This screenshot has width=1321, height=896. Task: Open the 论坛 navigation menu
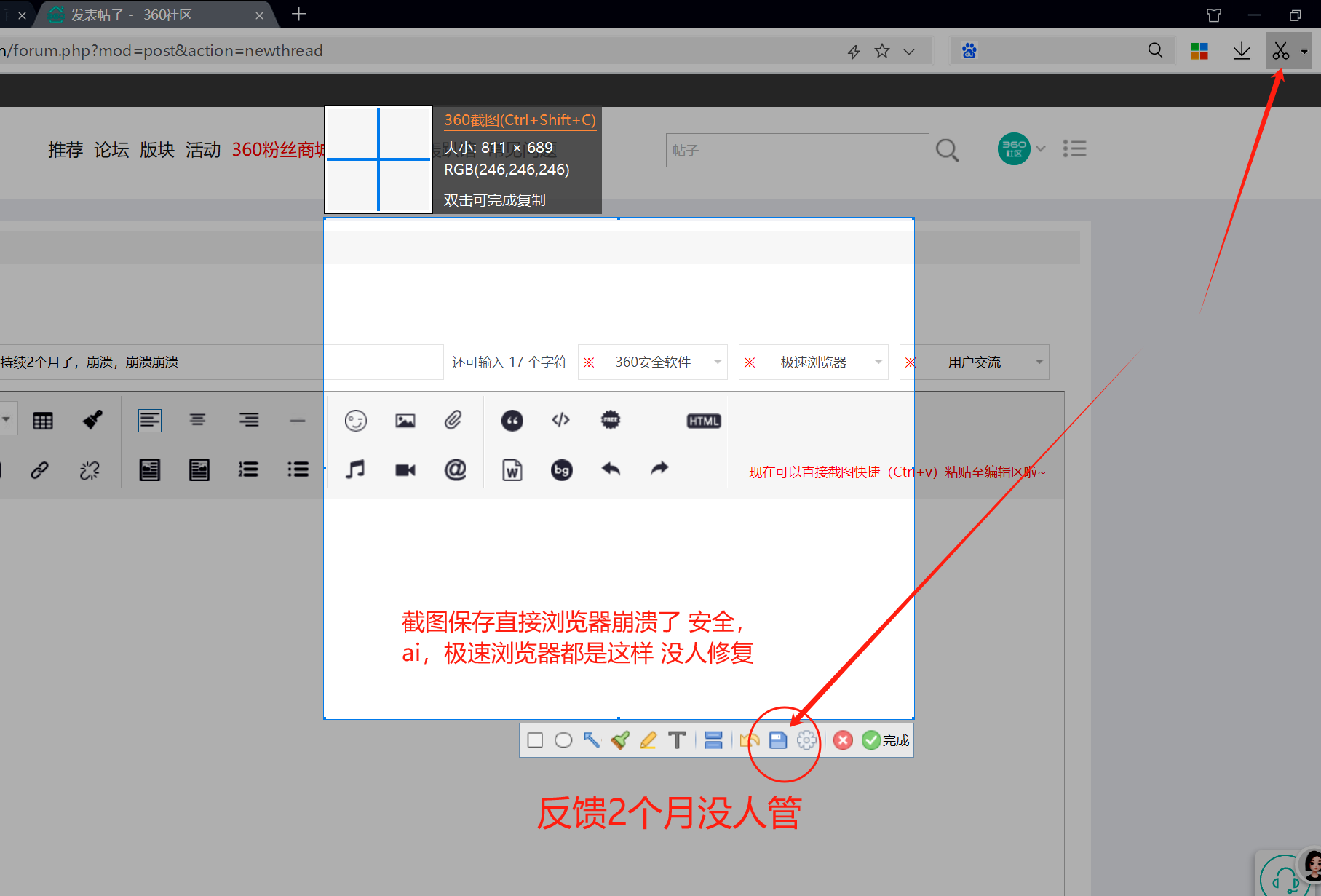click(x=111, y=150)
